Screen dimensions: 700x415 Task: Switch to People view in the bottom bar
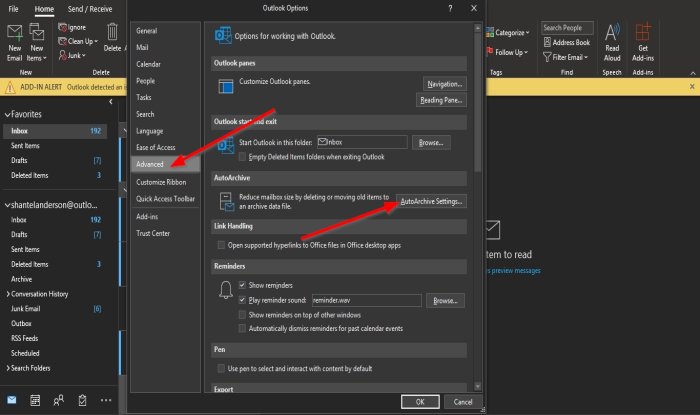(x=58, y=400)
